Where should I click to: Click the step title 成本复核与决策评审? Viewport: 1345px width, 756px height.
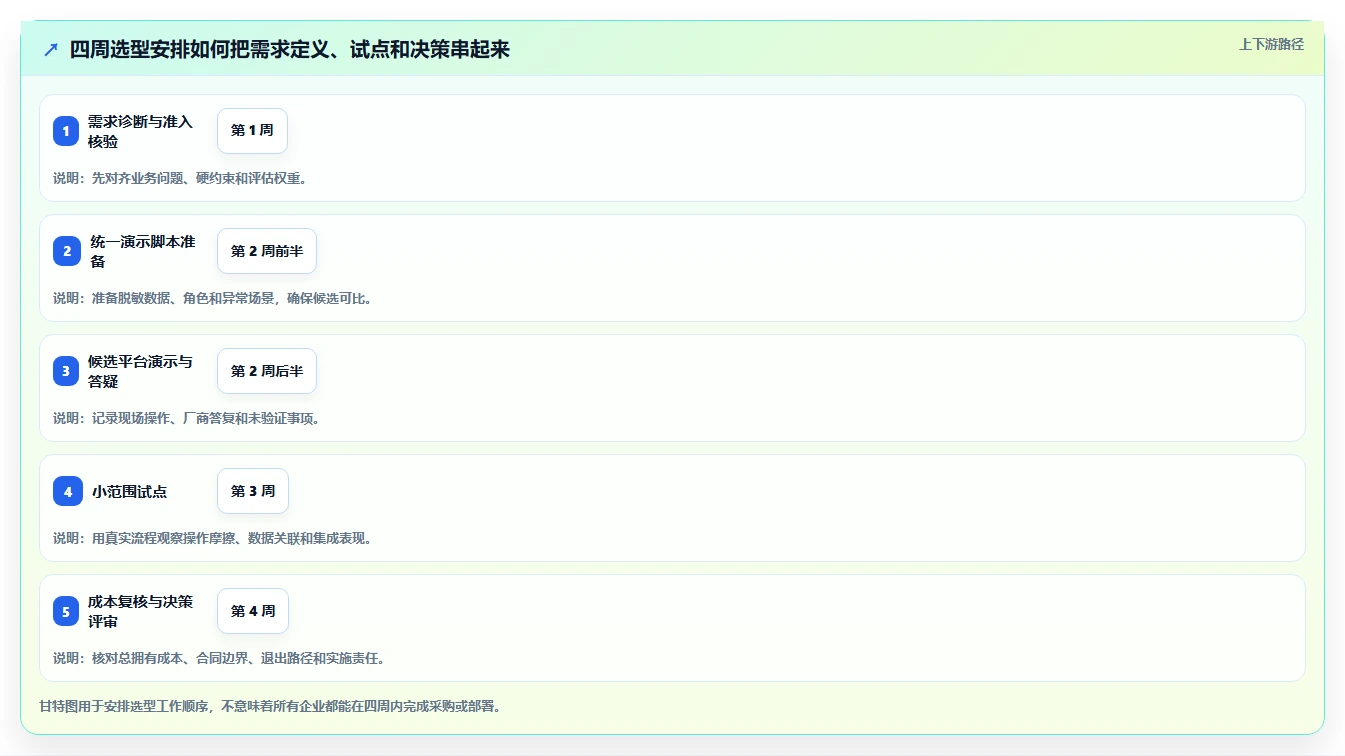pos(140,611)
